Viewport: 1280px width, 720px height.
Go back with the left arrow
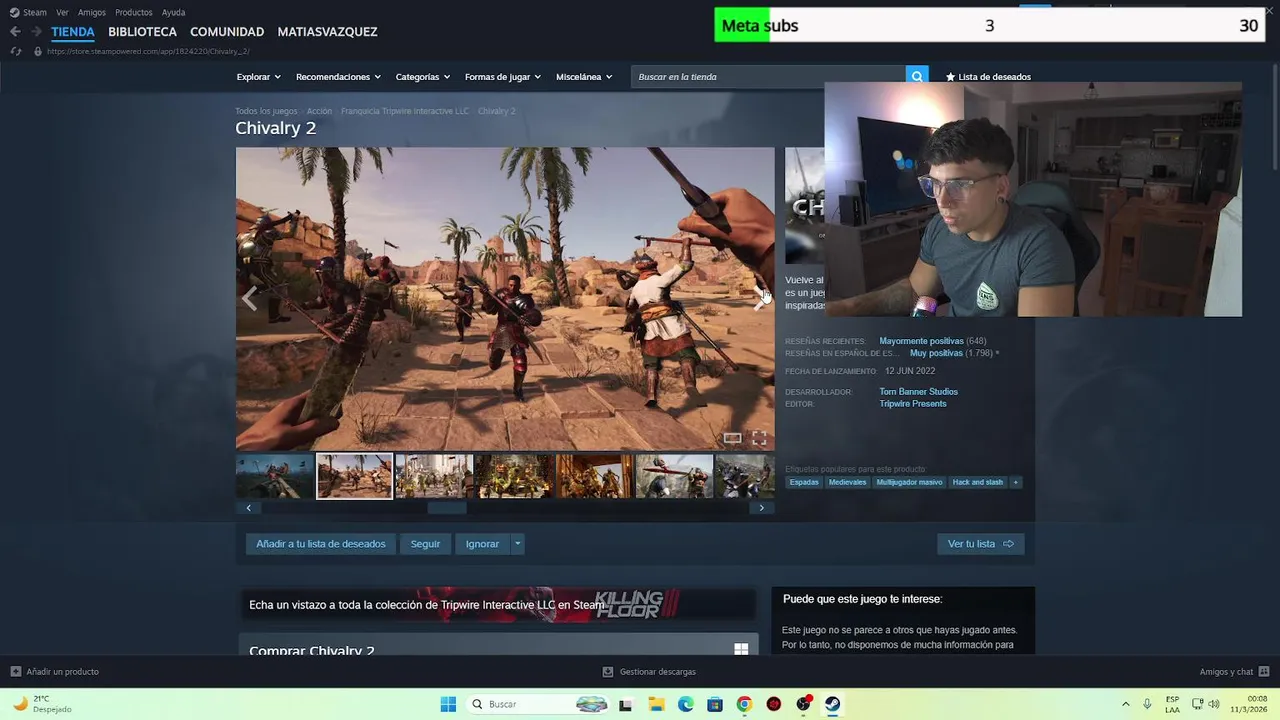[15, 32]
